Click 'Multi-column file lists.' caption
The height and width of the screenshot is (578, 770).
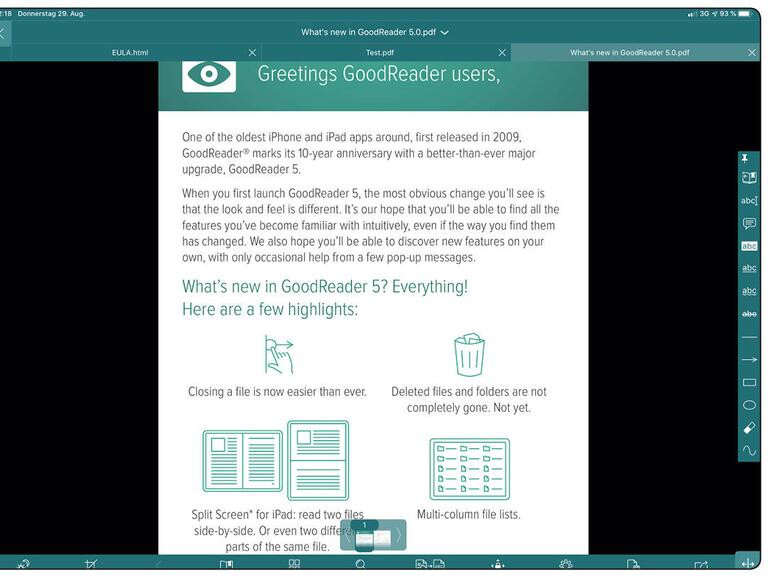[x=468, y=515]
